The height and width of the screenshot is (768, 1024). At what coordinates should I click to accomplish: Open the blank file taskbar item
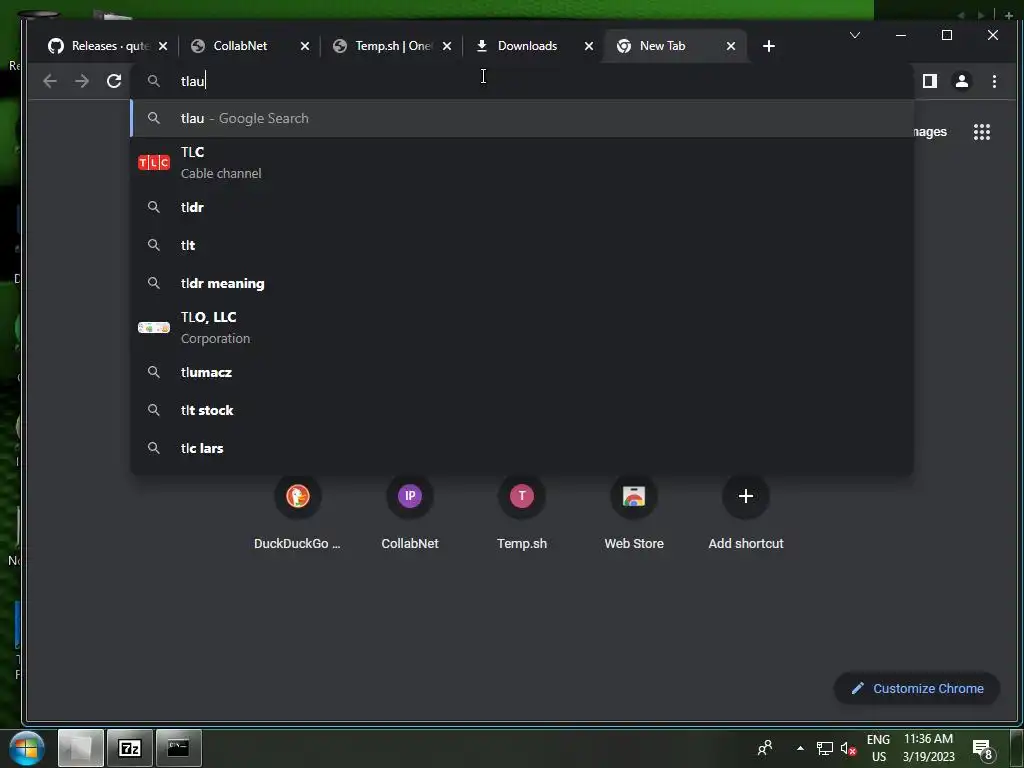pyautogui.click(x=80, y=748)
